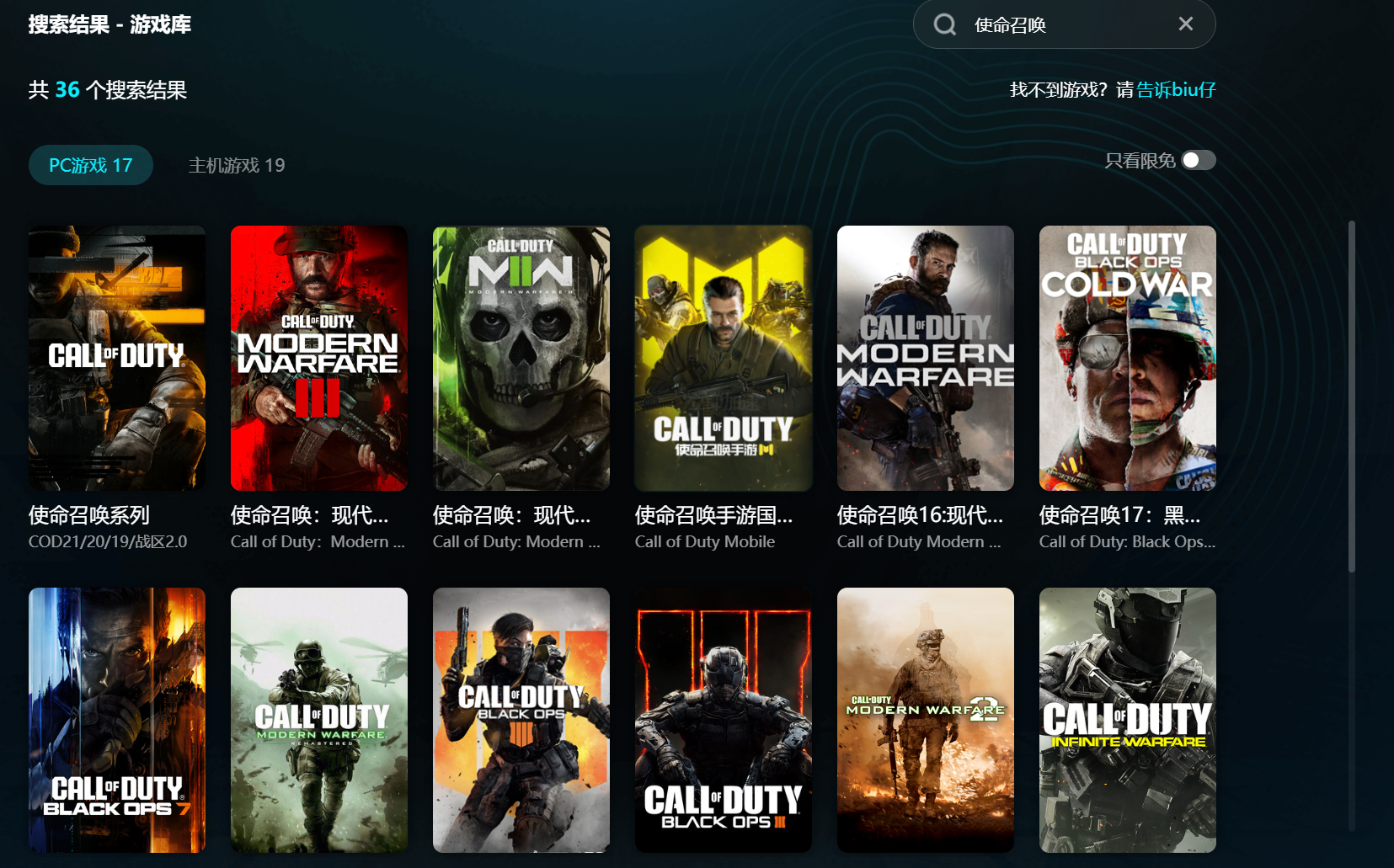Click the vertical scrollbar on the right
This screenshot has height=868, width=1394.
[x=1352, y=396]
